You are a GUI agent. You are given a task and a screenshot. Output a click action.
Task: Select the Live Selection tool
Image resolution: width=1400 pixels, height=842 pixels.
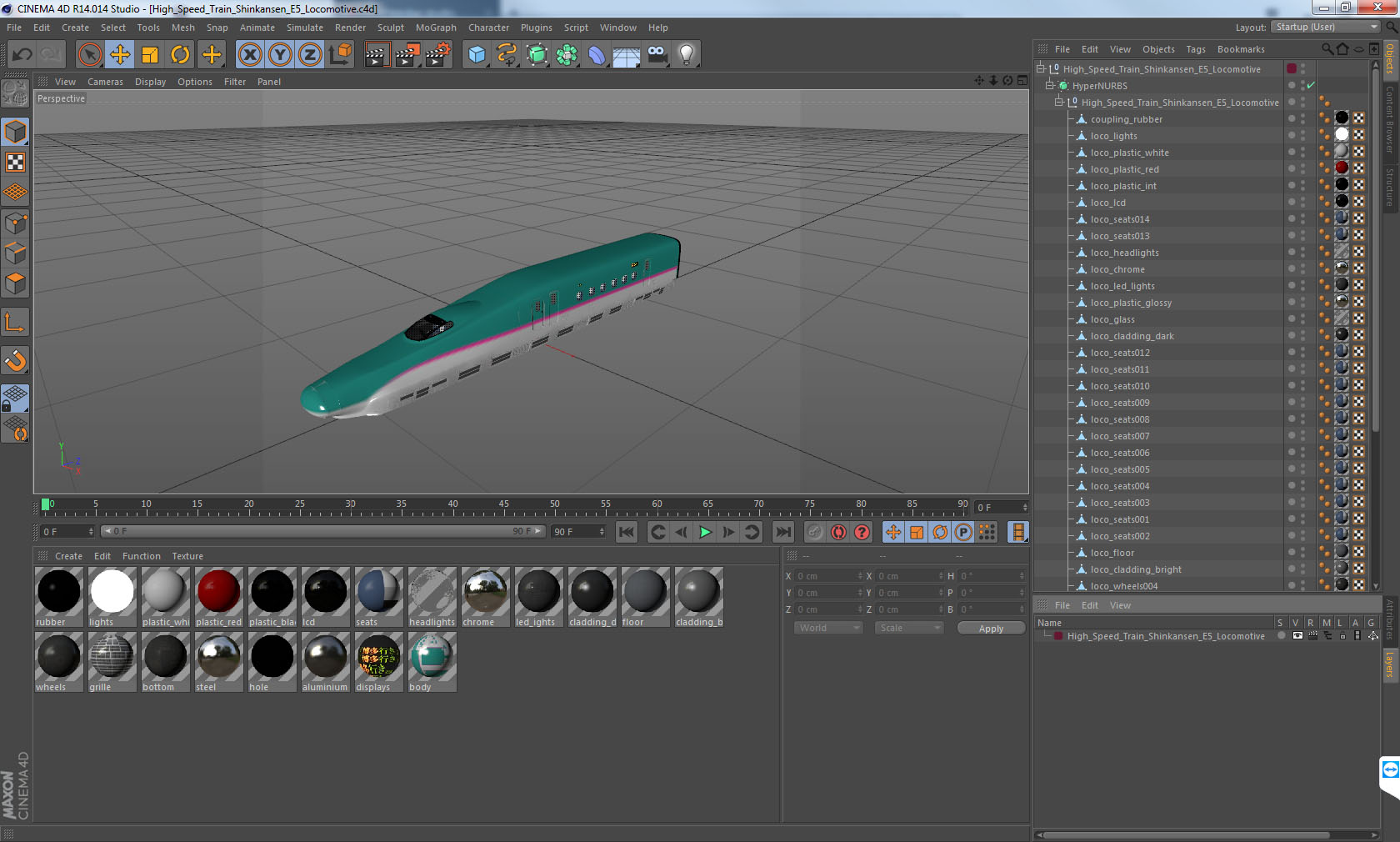(x=89, y=55)
